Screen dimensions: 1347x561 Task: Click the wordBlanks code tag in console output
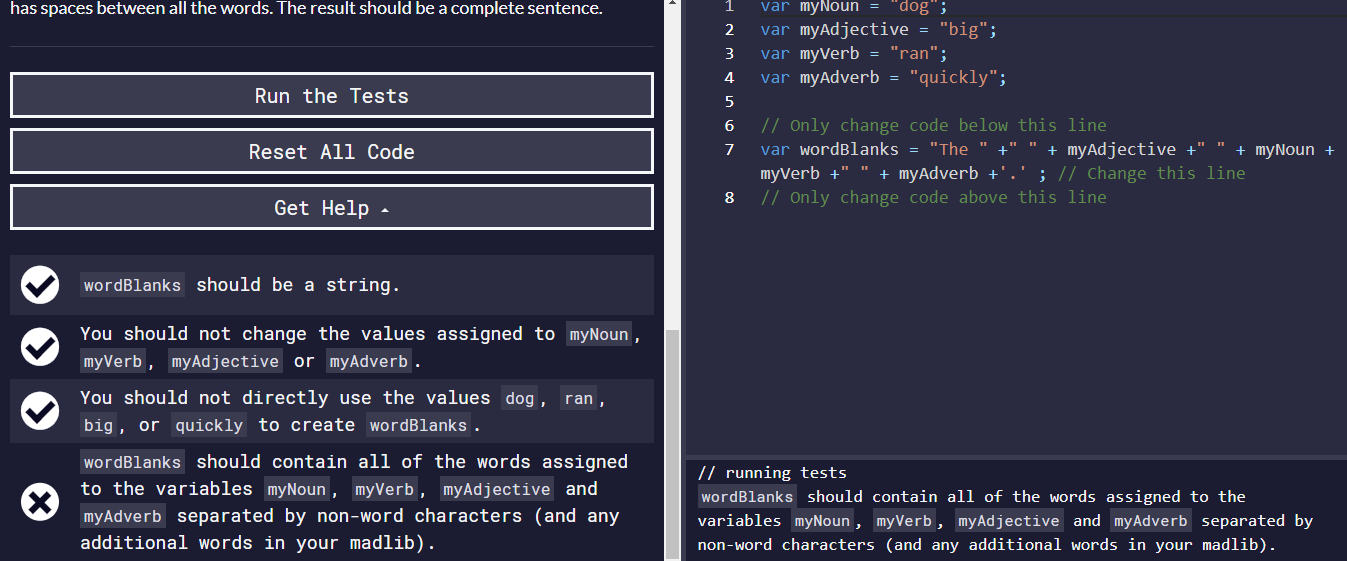tap(747, 497)
